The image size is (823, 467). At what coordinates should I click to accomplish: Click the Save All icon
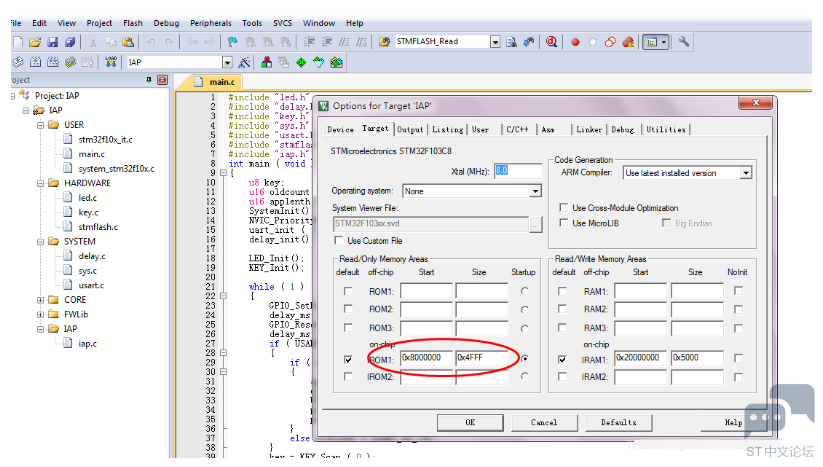point(70,42)
